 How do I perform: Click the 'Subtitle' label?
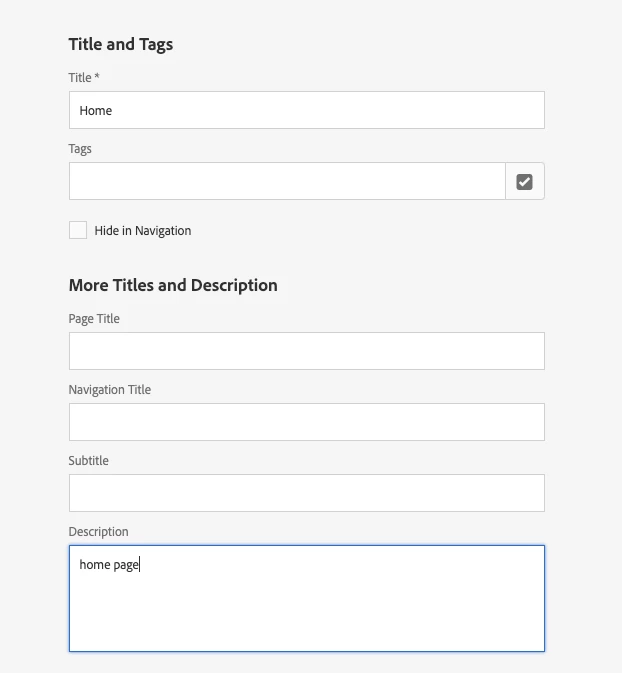(88, 460)
